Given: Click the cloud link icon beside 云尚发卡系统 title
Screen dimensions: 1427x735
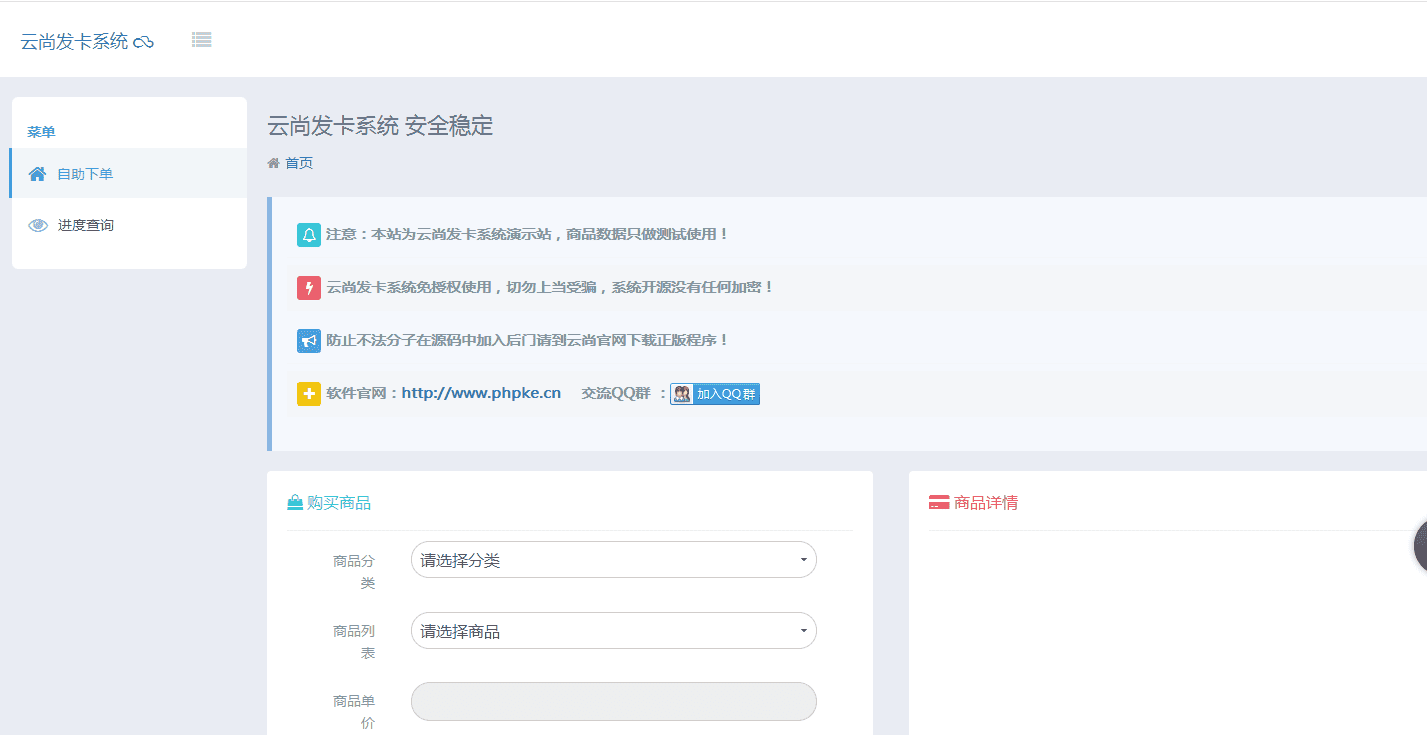Looking at the screenshot, I should [x=144, y=41].
